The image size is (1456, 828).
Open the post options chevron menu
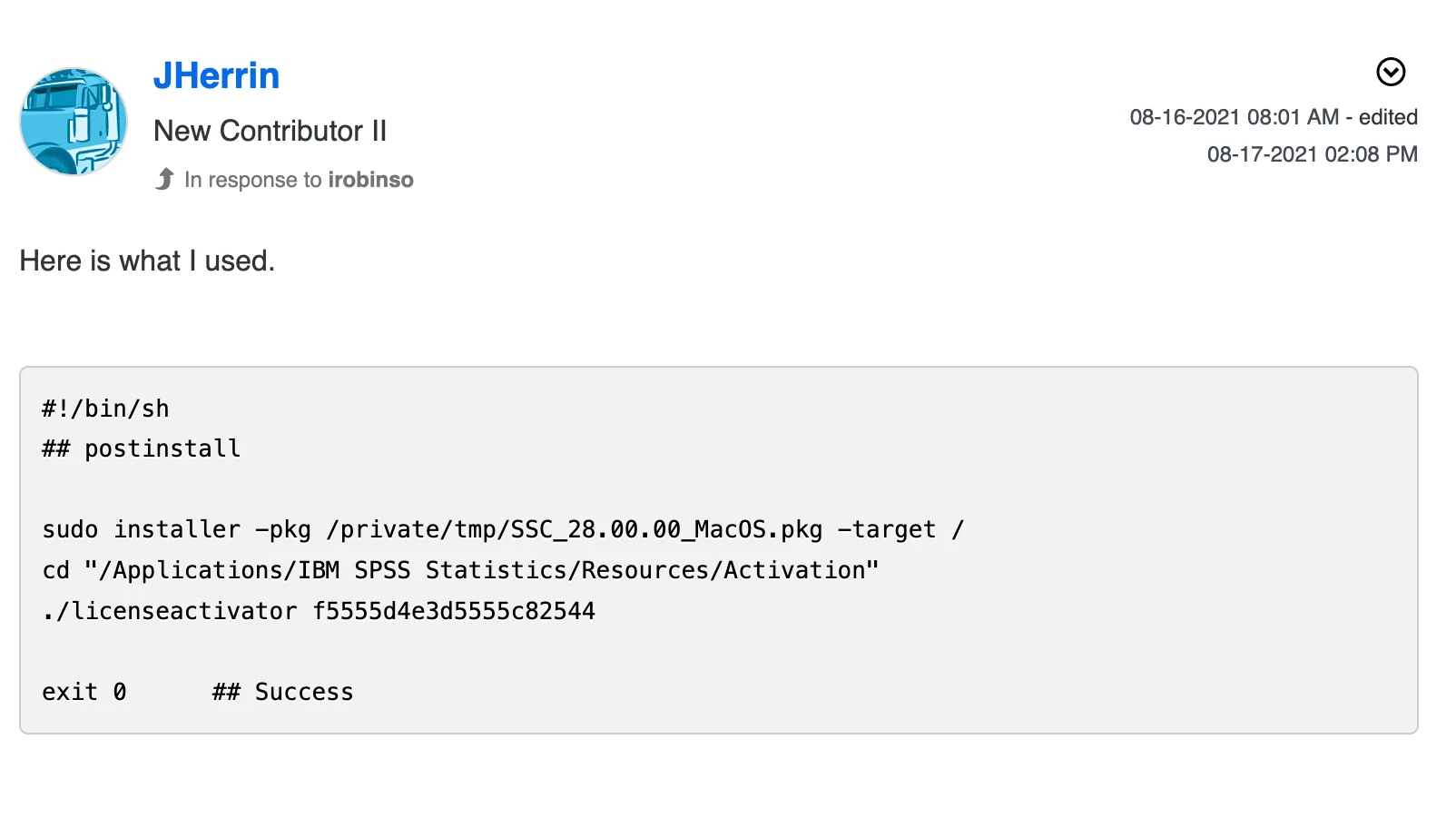pos(1391,72)
